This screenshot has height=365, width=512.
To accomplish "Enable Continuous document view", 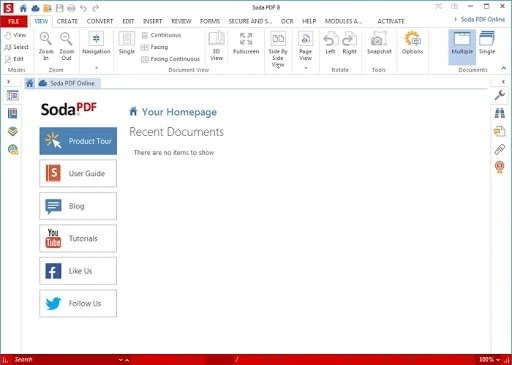I will pos(161,35).
